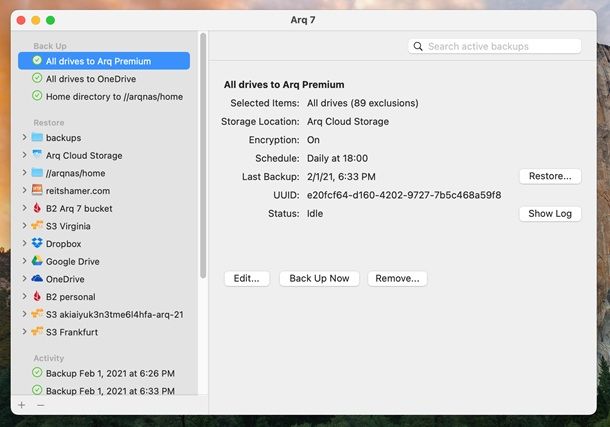This screenshot has height=427, width=610.
Task: Click the //arqnas/home folder icon
Action: click(37, 173)
